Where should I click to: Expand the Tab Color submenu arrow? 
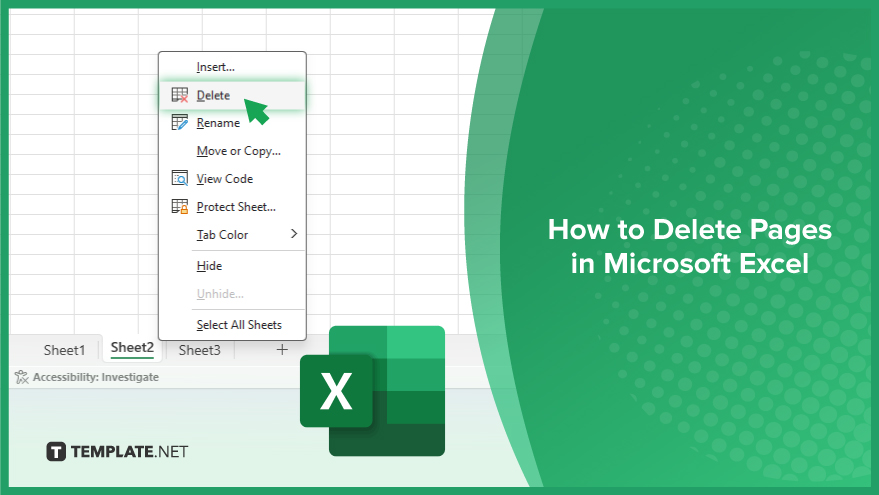(294, 234)
